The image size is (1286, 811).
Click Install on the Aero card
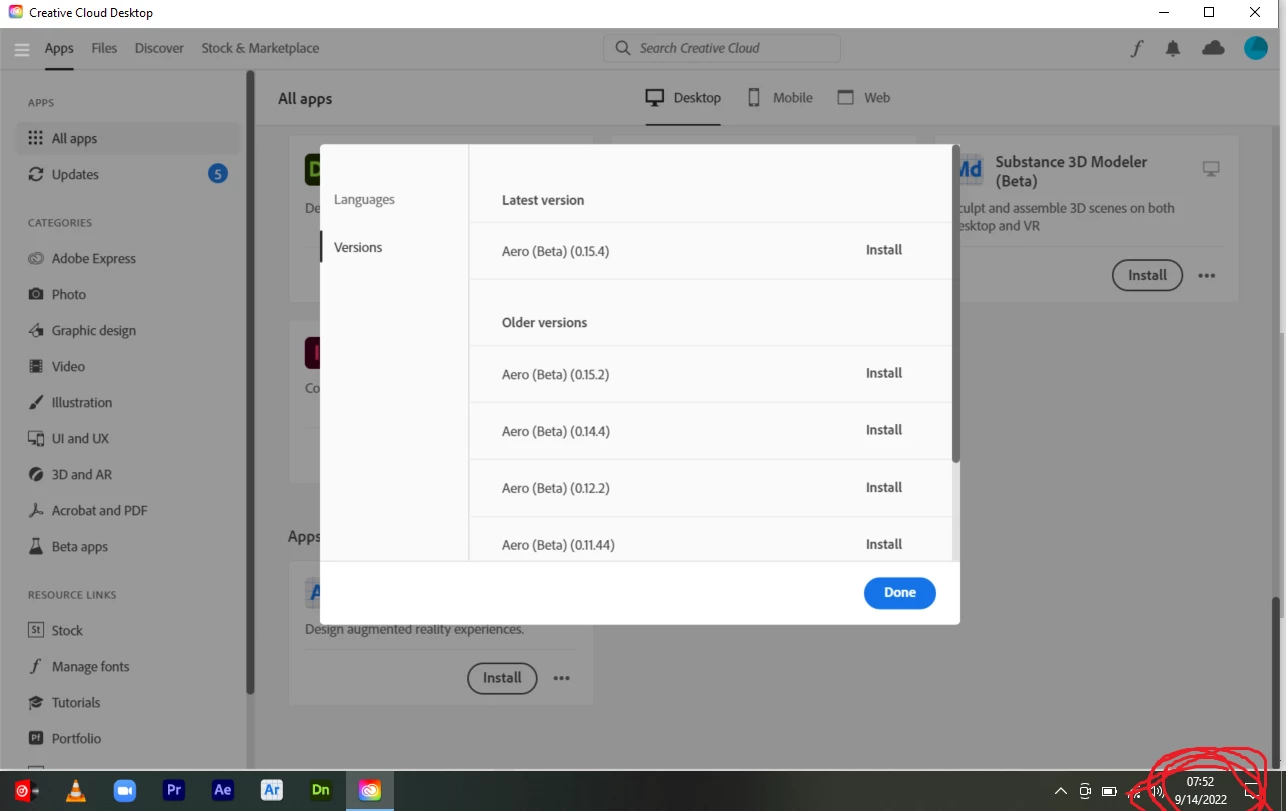[x=502, y=678]
